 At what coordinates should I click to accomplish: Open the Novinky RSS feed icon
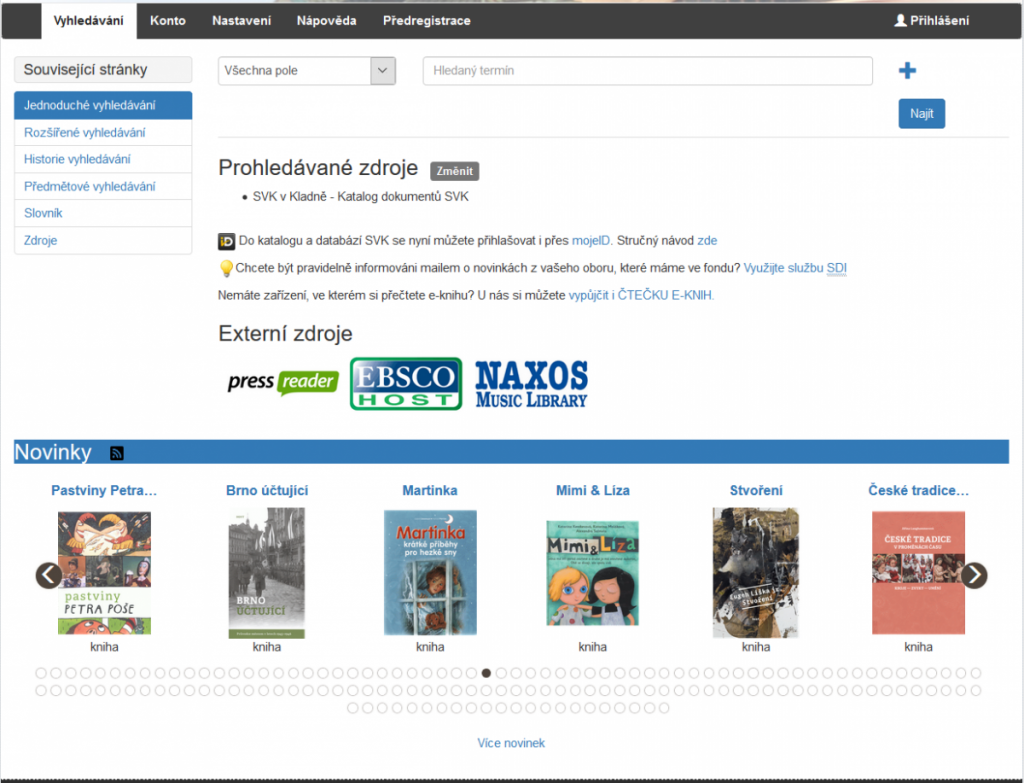point(117,454)
